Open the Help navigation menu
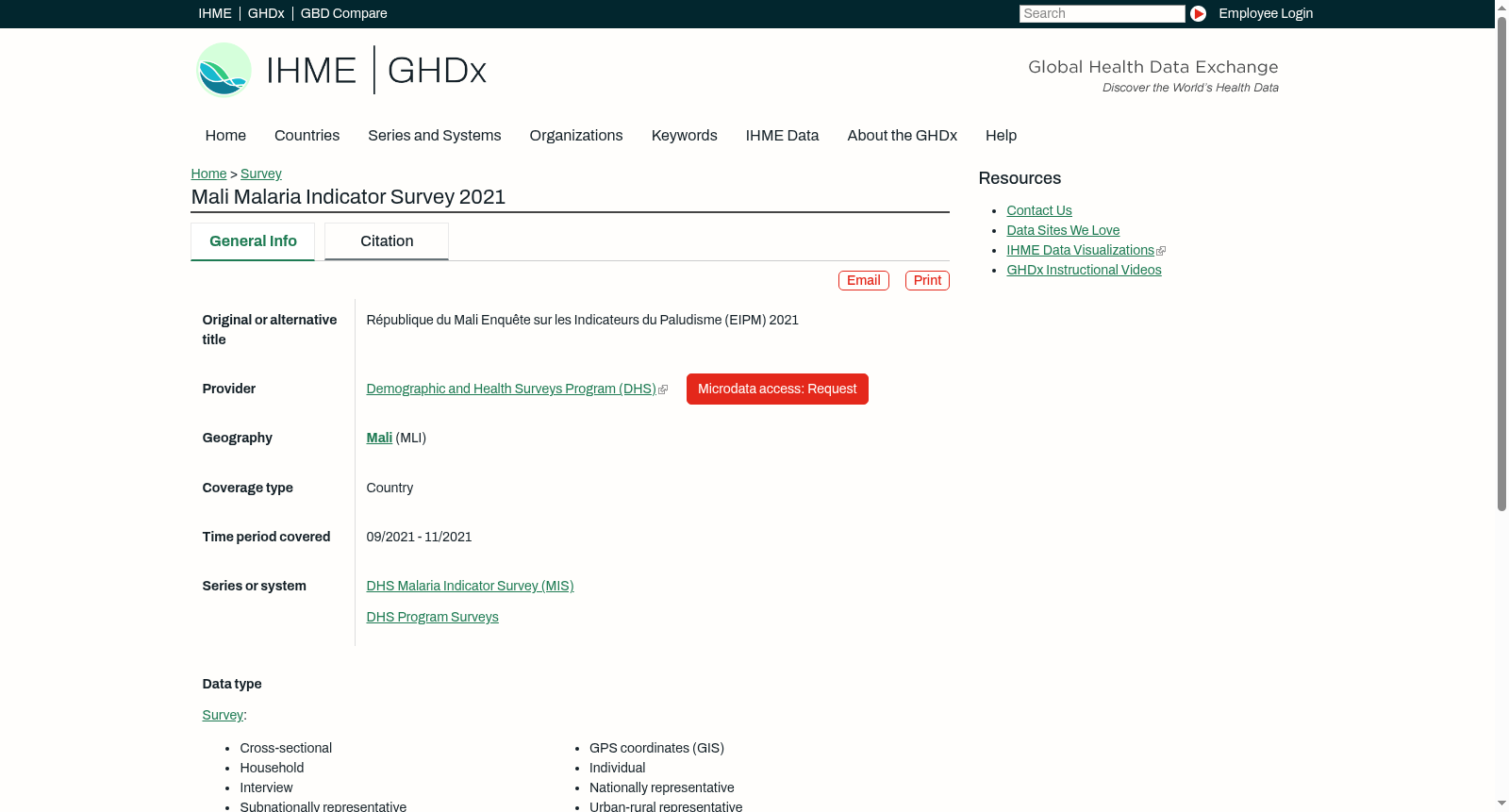The image size is (1509, 812). [1001, 136]
